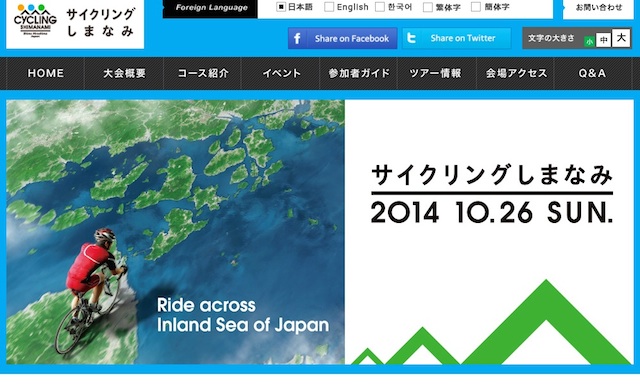Open the Q&A page
Screen dimensions: 640x390
592,73
